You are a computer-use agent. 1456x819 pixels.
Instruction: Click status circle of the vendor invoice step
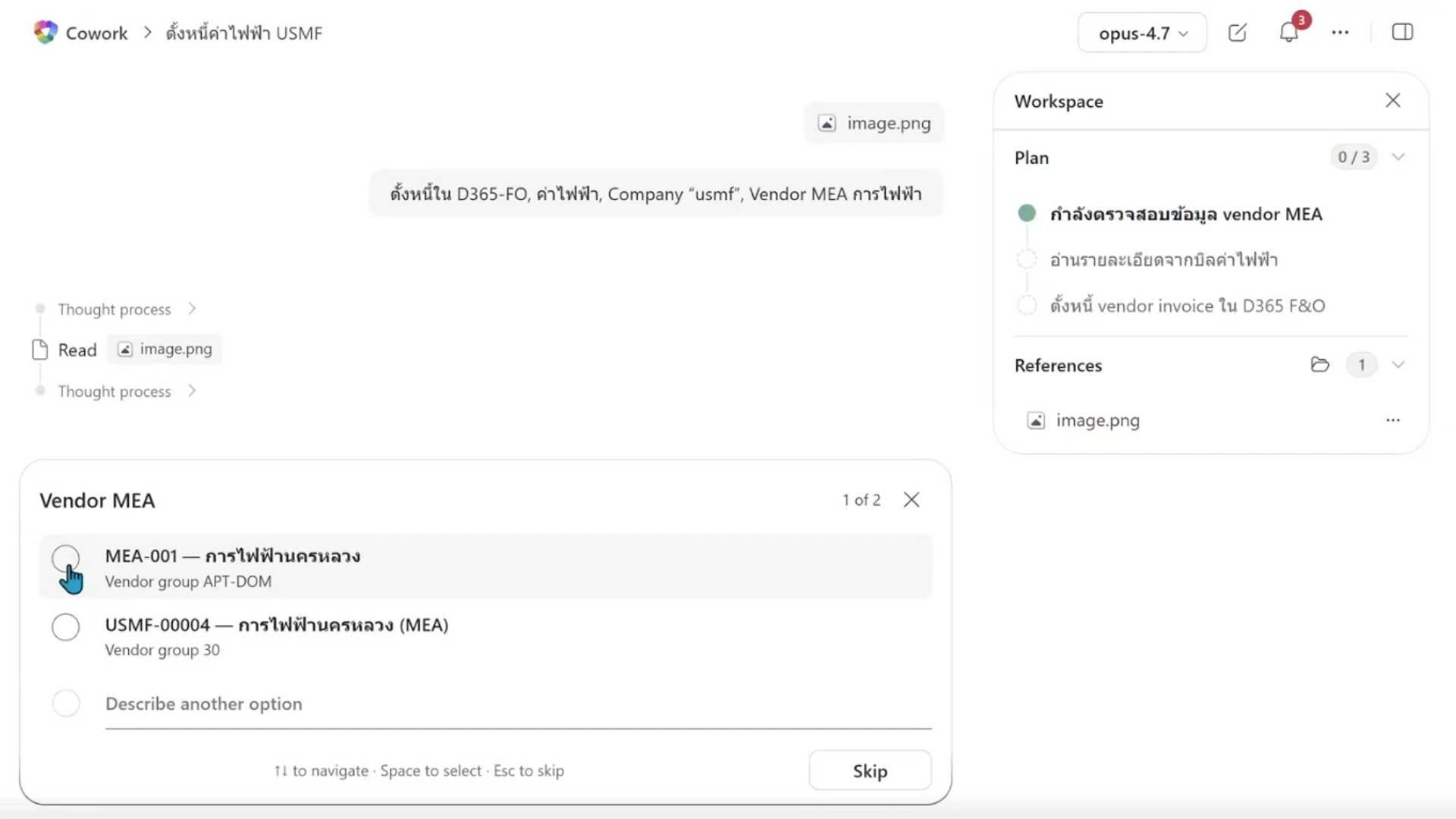pos(1027,306)
